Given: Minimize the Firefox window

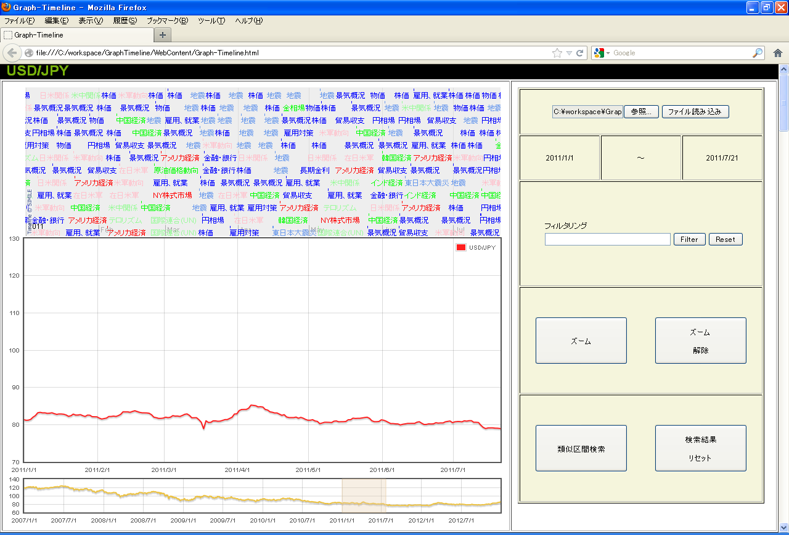Looking at the screenshot, I should pos(752,7).
